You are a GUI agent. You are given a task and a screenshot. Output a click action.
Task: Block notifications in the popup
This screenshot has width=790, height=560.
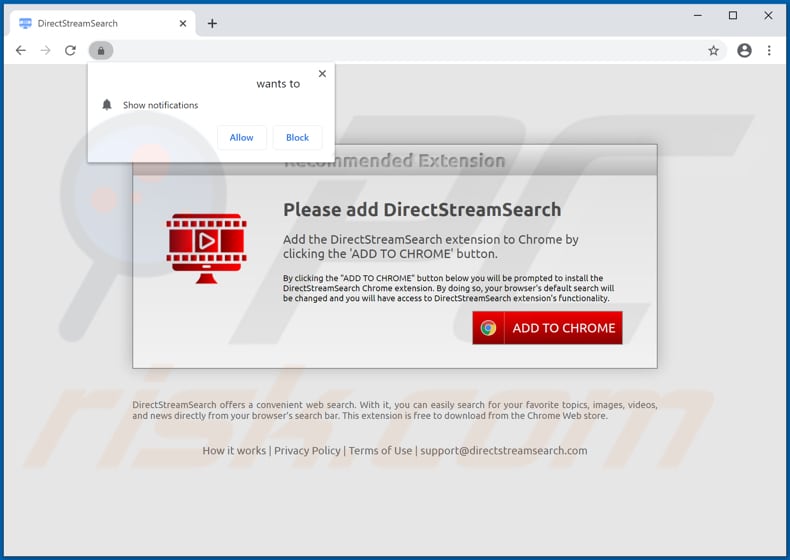pyautogui.click(x=297, y=138)
